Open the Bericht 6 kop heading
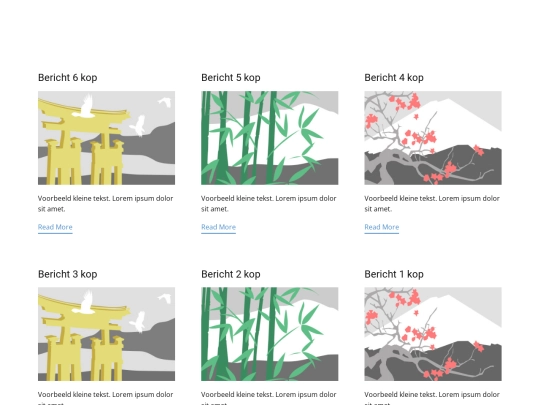The image size is (540, 405). click(68, 78)
